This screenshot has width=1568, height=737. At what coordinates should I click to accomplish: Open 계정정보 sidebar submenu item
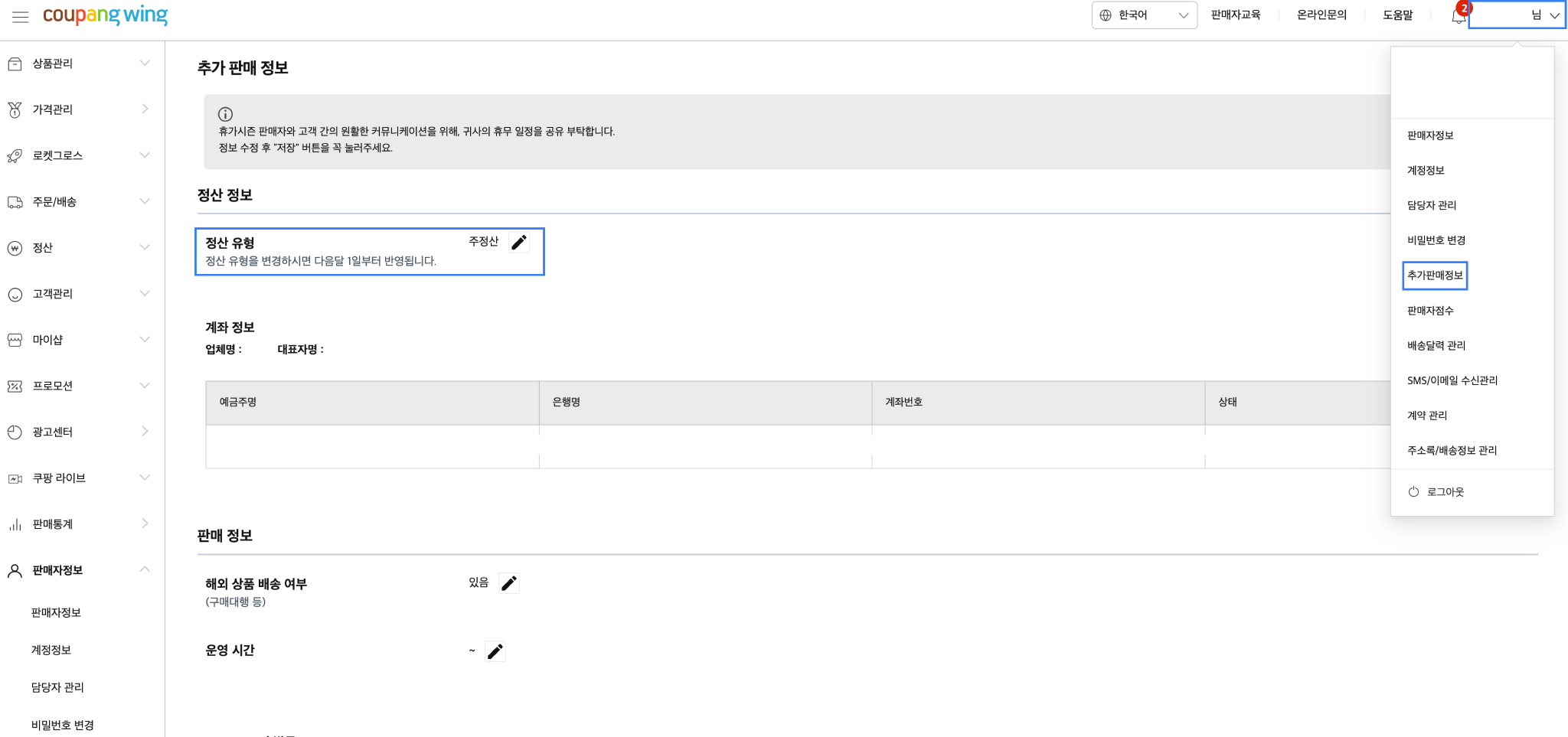pos(51,650)
